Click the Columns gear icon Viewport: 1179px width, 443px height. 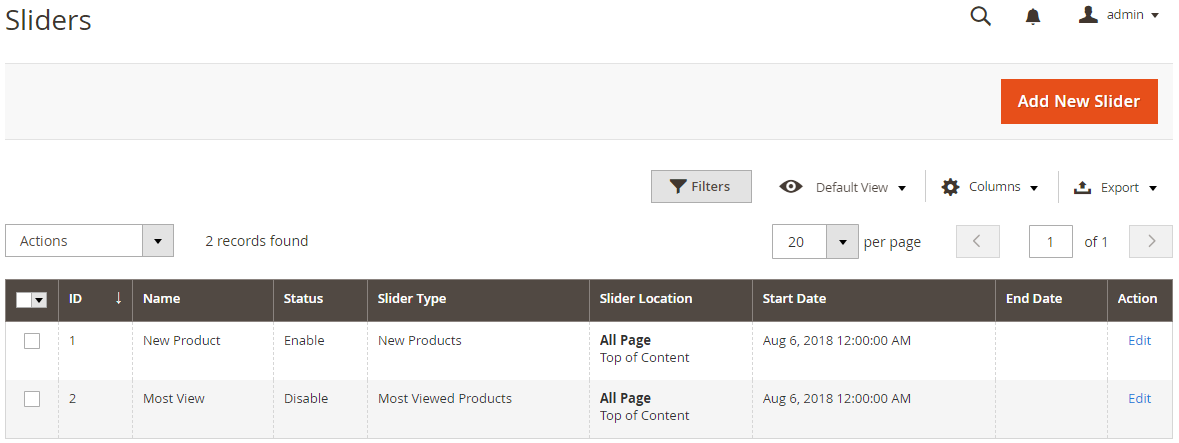[950, 187]
